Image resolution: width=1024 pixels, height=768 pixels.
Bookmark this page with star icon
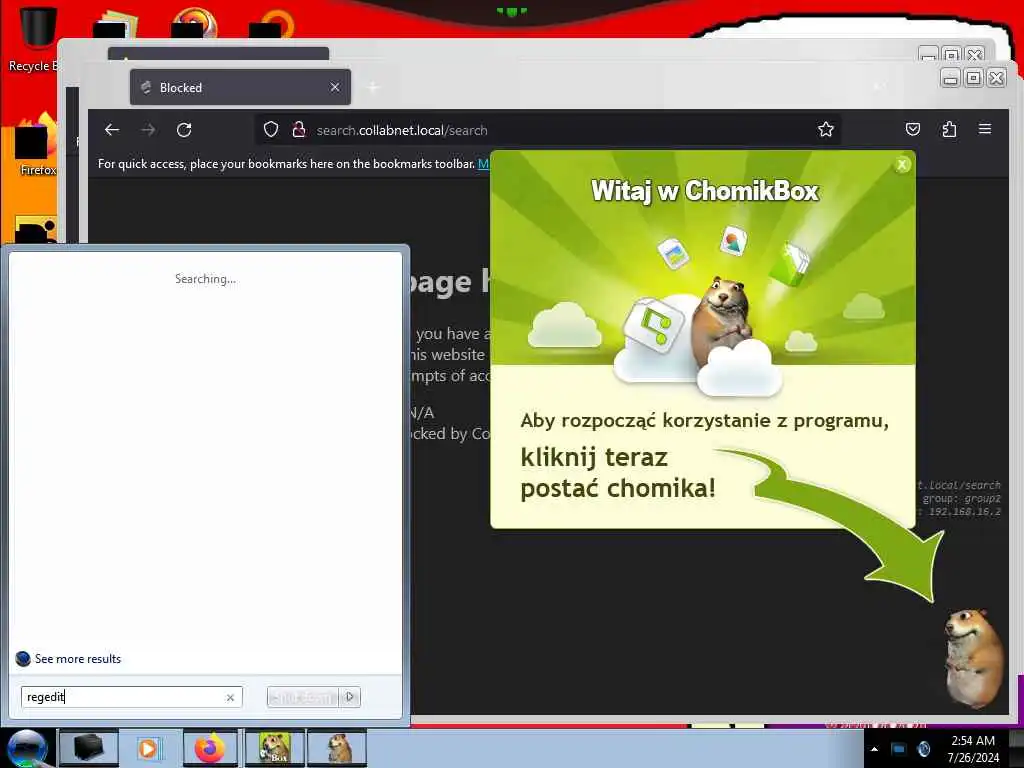click(x=825, y=129)
